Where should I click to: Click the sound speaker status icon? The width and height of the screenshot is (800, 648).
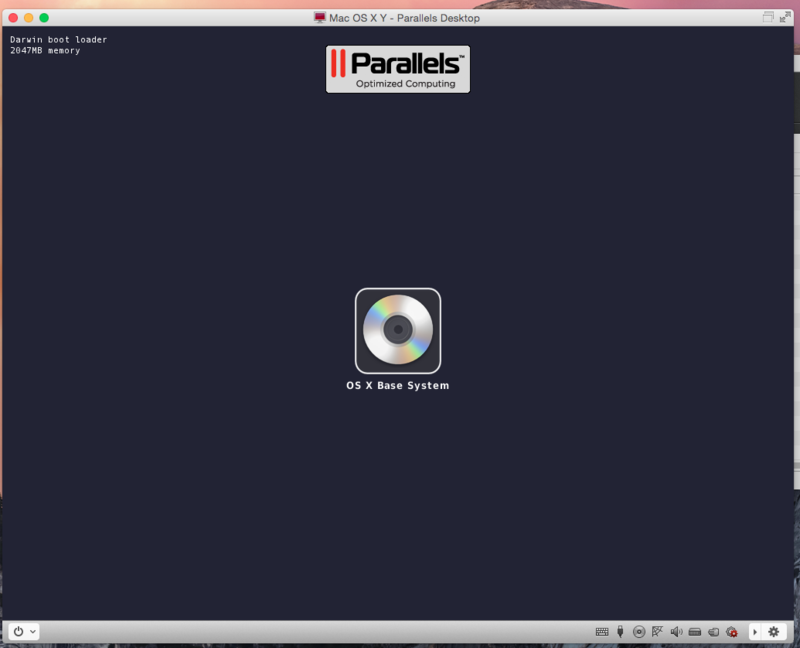[677, 632]
